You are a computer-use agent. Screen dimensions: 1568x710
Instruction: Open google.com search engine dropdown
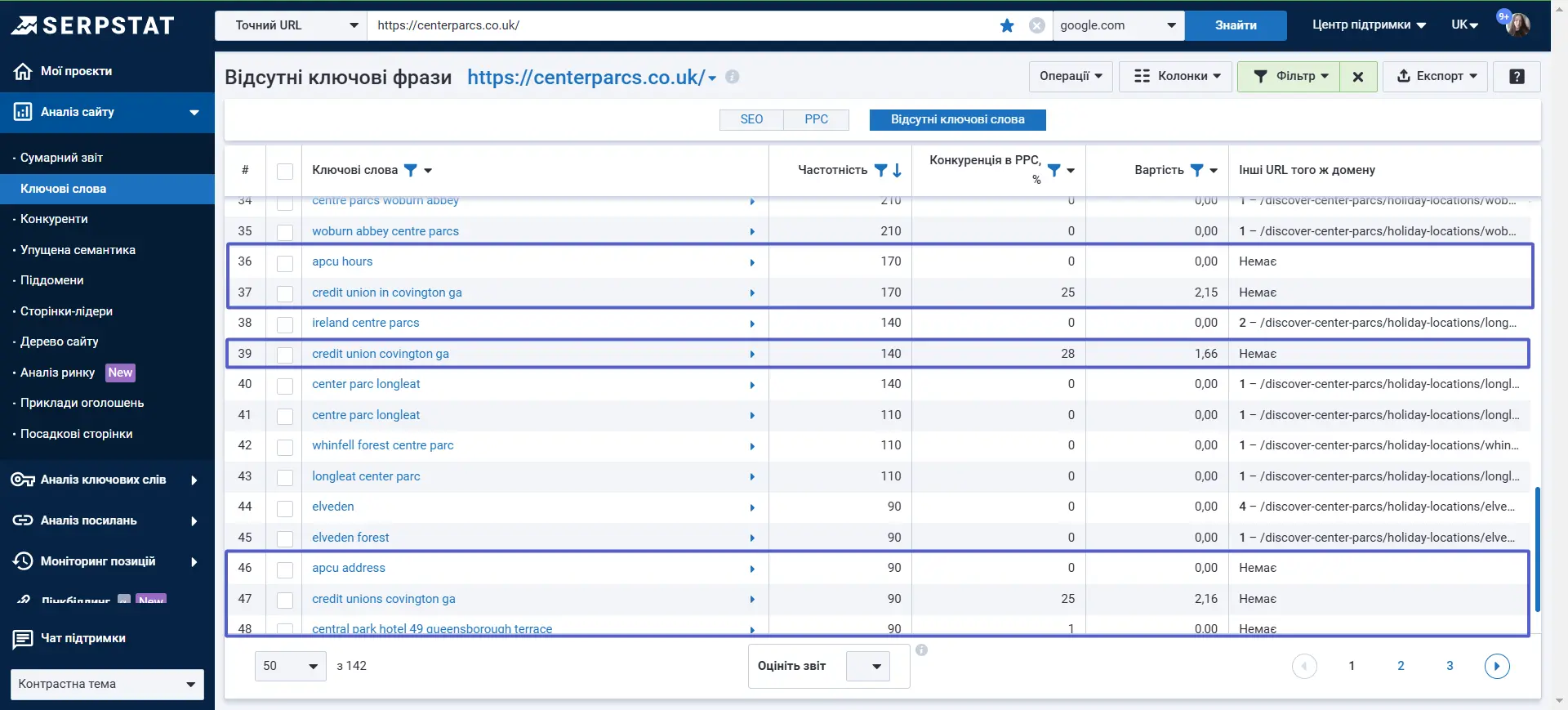(x=1118, y=25)
